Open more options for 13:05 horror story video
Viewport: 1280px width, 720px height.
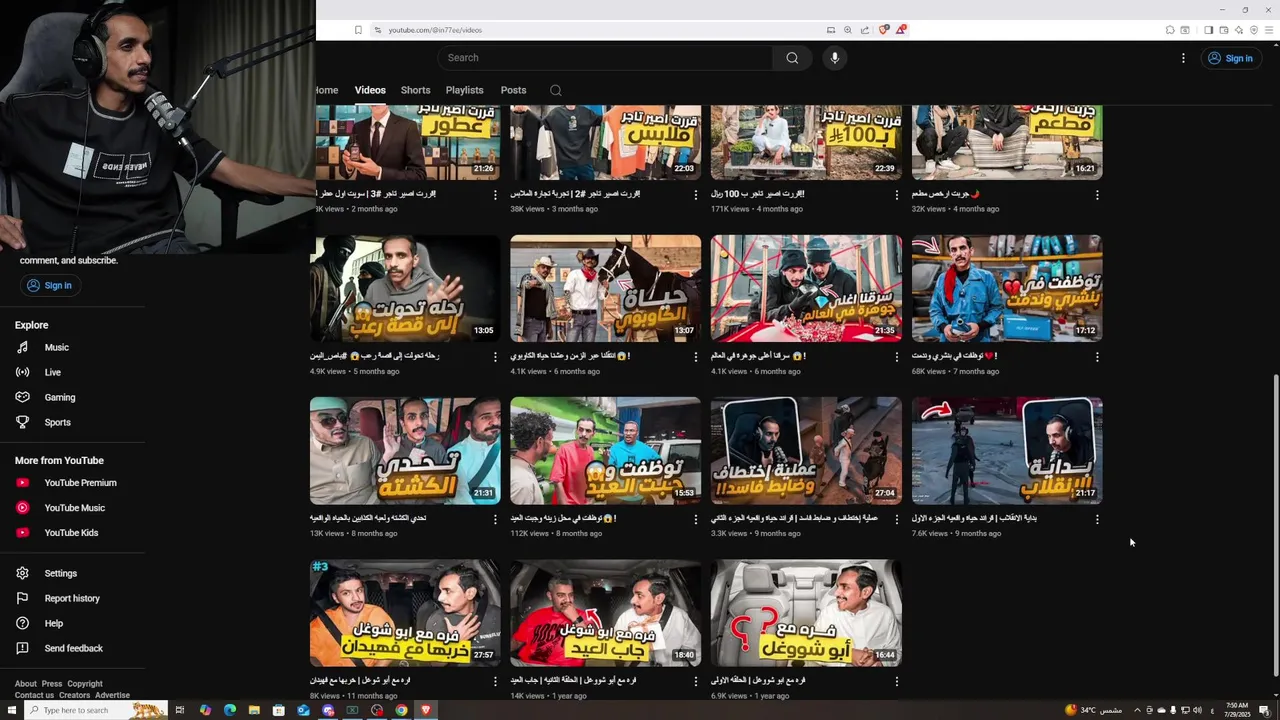(495, 357)
